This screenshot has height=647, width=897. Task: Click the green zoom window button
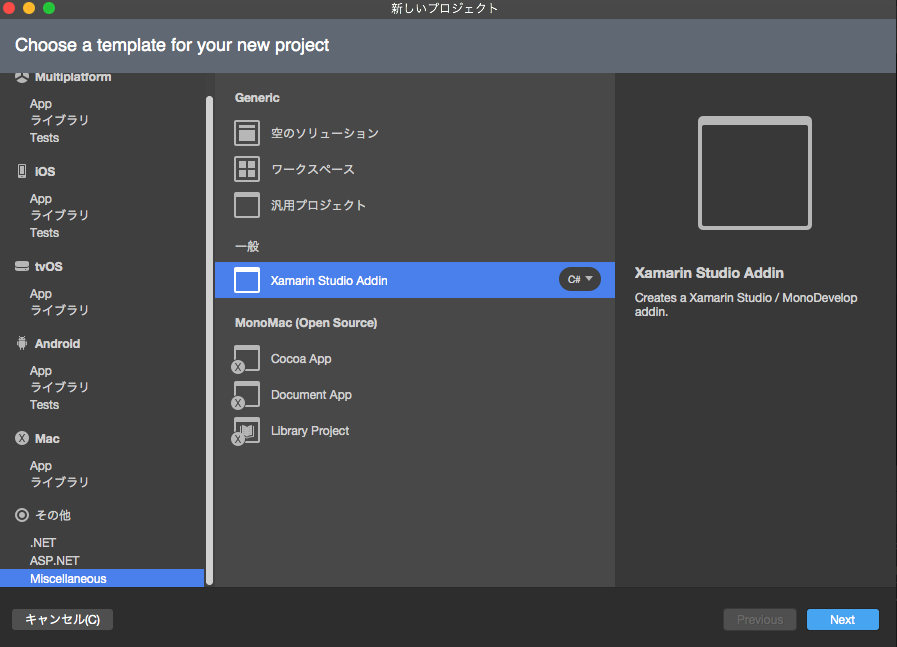click(x=49, y=8)
